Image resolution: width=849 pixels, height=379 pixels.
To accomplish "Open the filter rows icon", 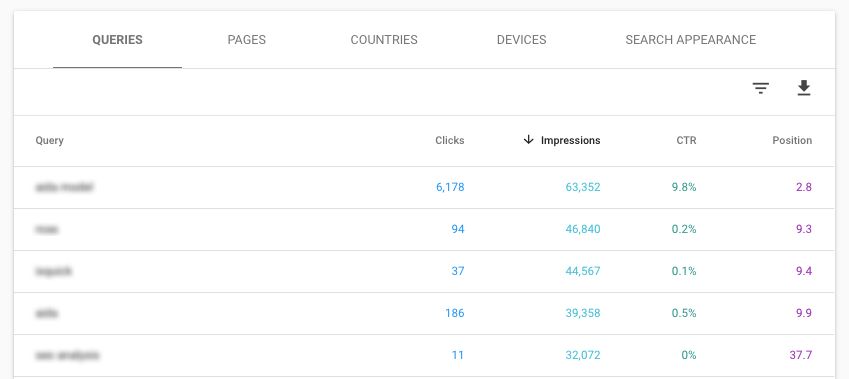I will [x=761, y=88].
